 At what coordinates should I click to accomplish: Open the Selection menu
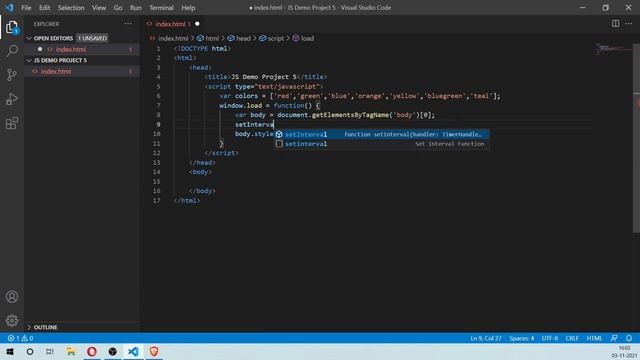(x=71, y=8)
